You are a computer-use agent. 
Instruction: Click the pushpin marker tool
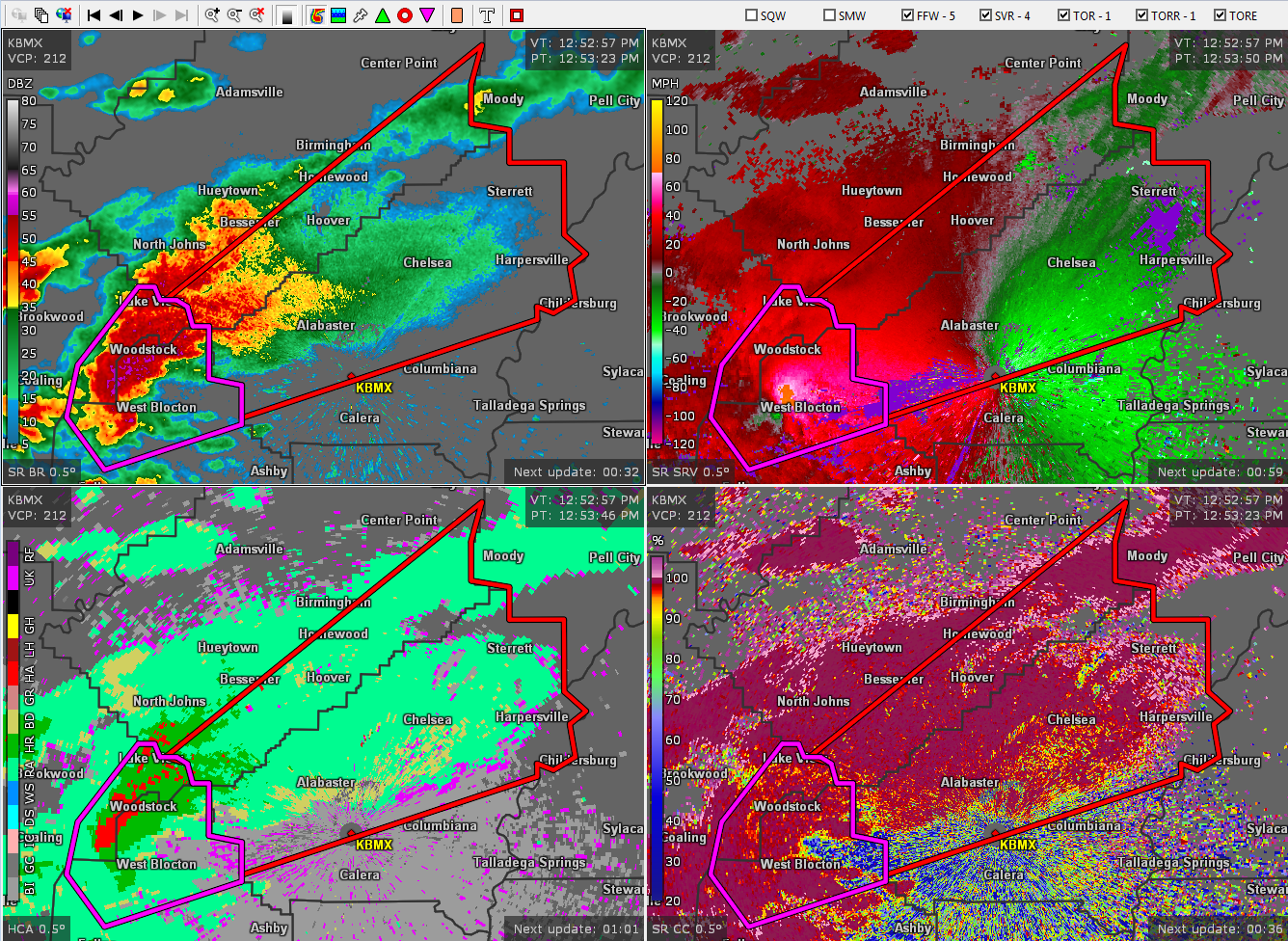point(361,15)
